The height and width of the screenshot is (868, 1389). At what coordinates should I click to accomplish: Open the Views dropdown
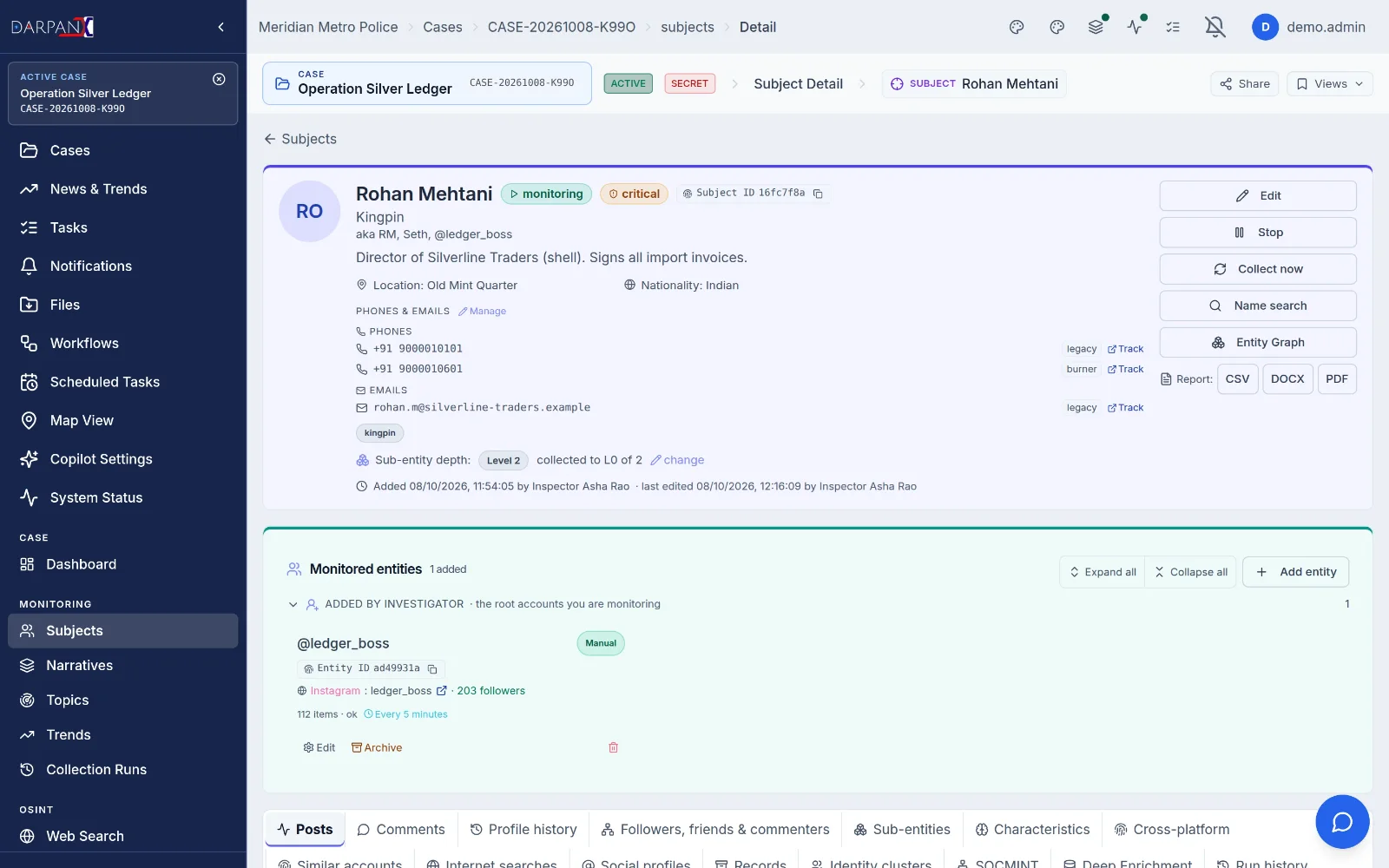click(x=1330, y=84)
